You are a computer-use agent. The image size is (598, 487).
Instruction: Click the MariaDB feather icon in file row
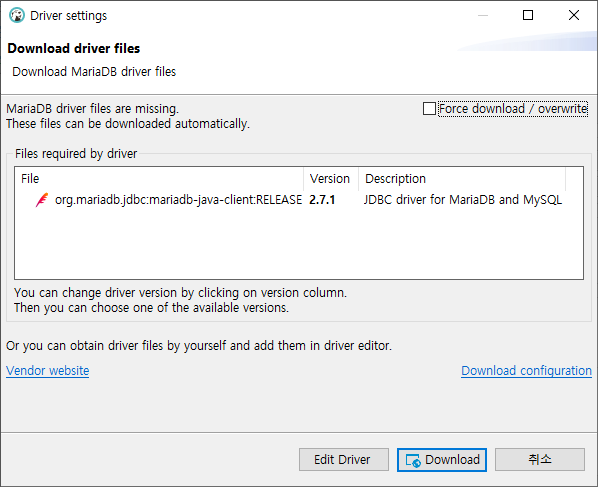click(42, 200)
